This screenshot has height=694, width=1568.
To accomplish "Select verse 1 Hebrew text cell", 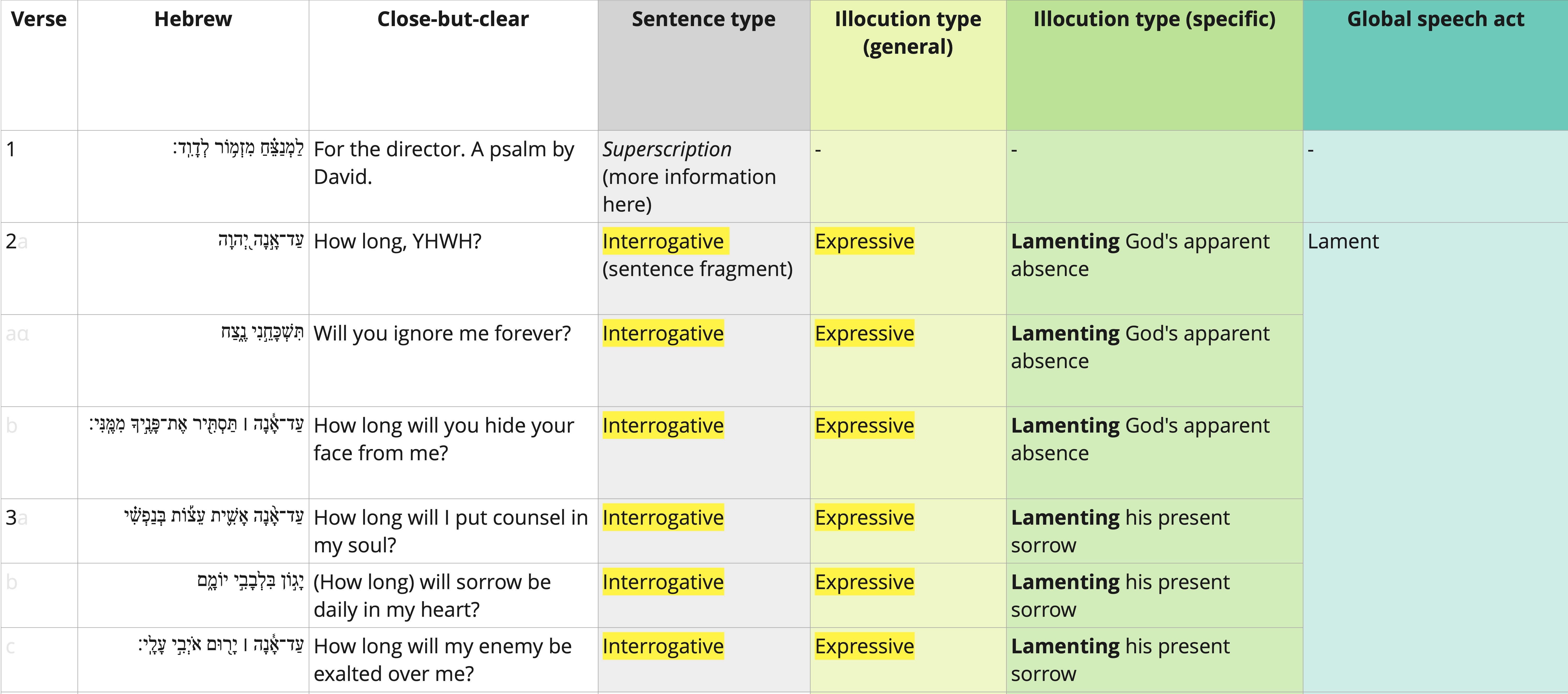I will coord(193,177).
